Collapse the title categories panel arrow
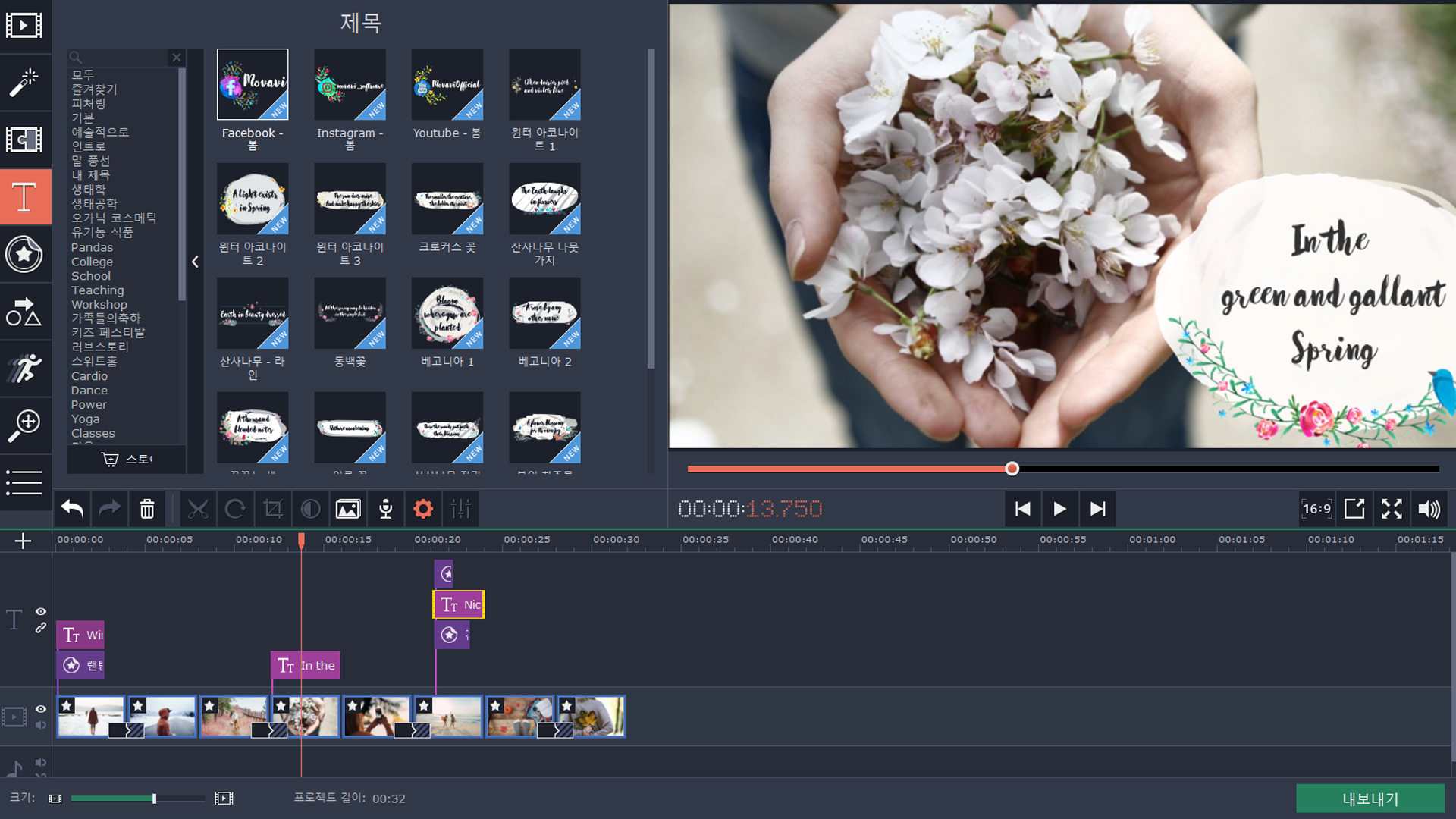 [195, 262]
